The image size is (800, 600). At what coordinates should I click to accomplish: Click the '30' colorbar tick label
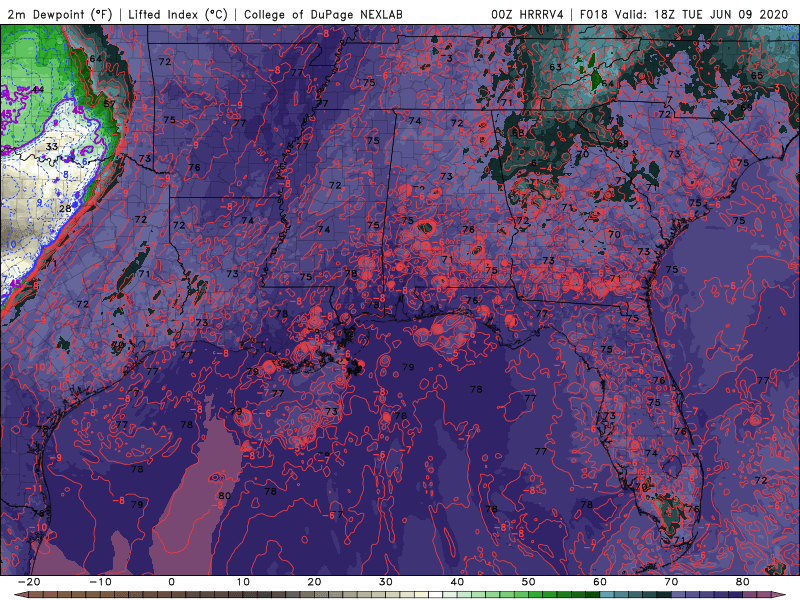tap(386, 582)
